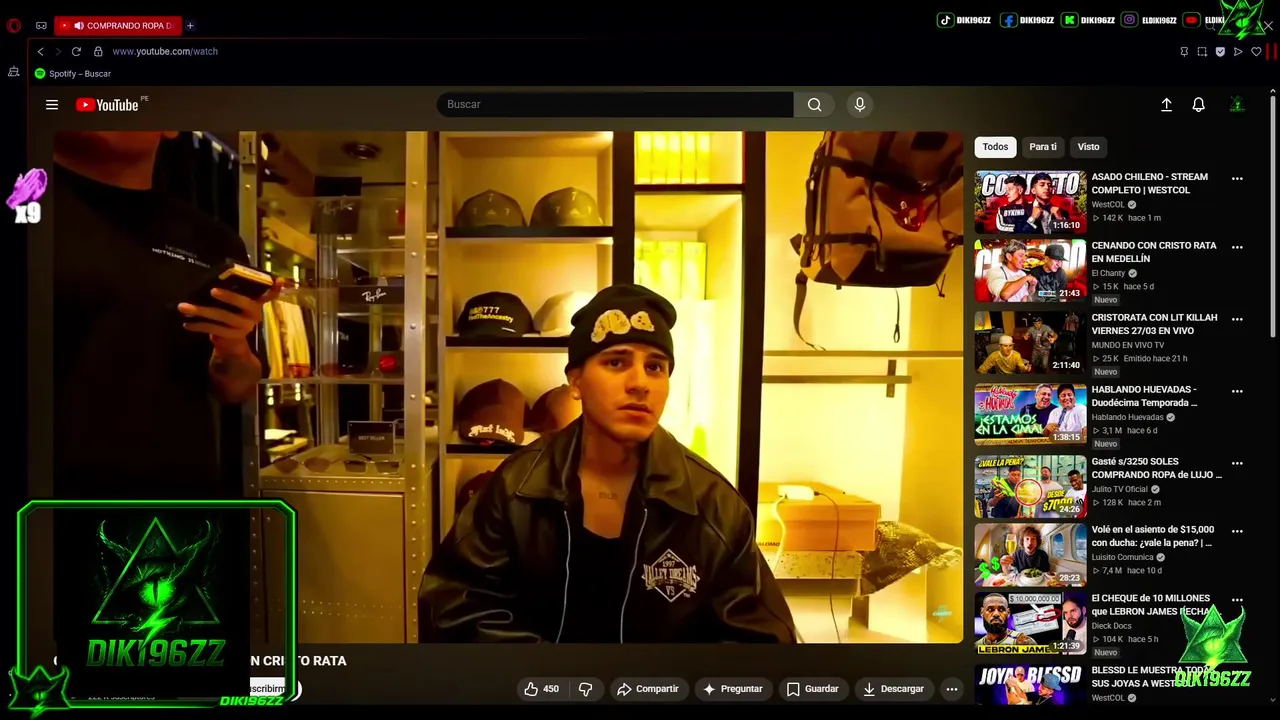This screenshot has height=720, width=1280.
Task: Click the www.youtube.com/watch address bar
Action: coord(165,51)
